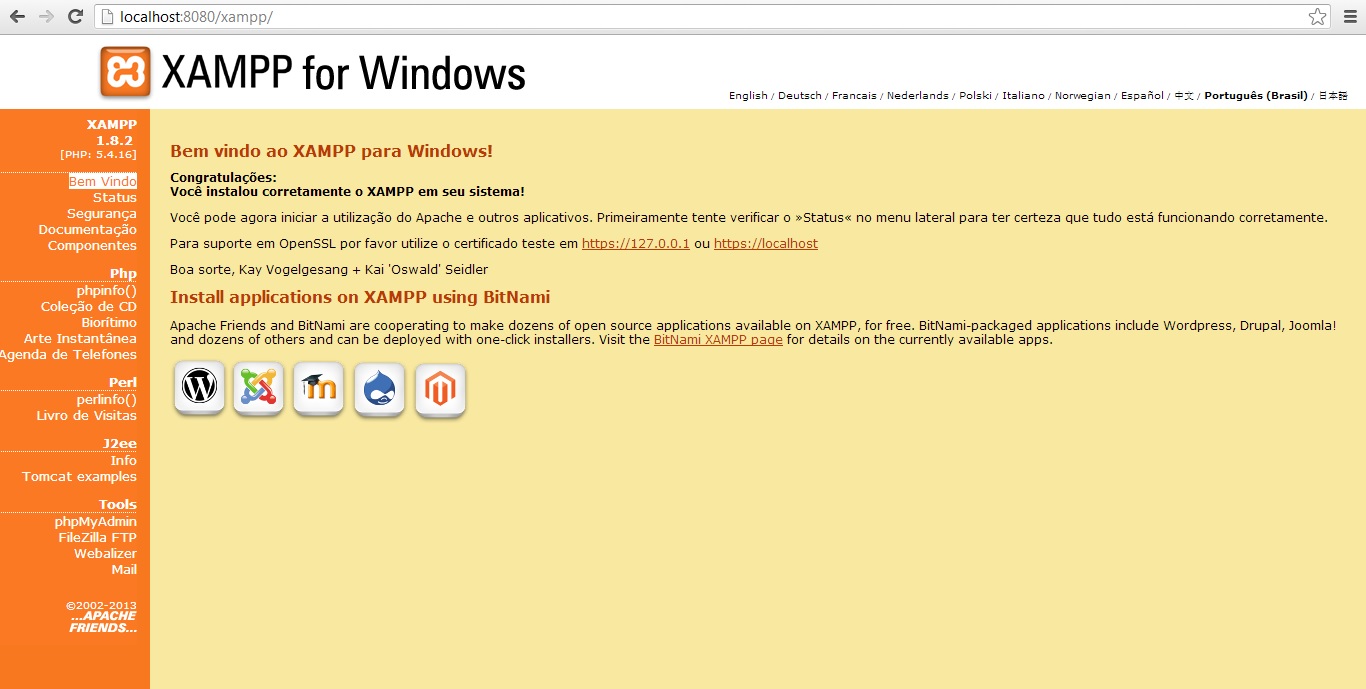Open phpinfo() in the sidebar
Screen dimensions: 1366x689
click(107, 291)
